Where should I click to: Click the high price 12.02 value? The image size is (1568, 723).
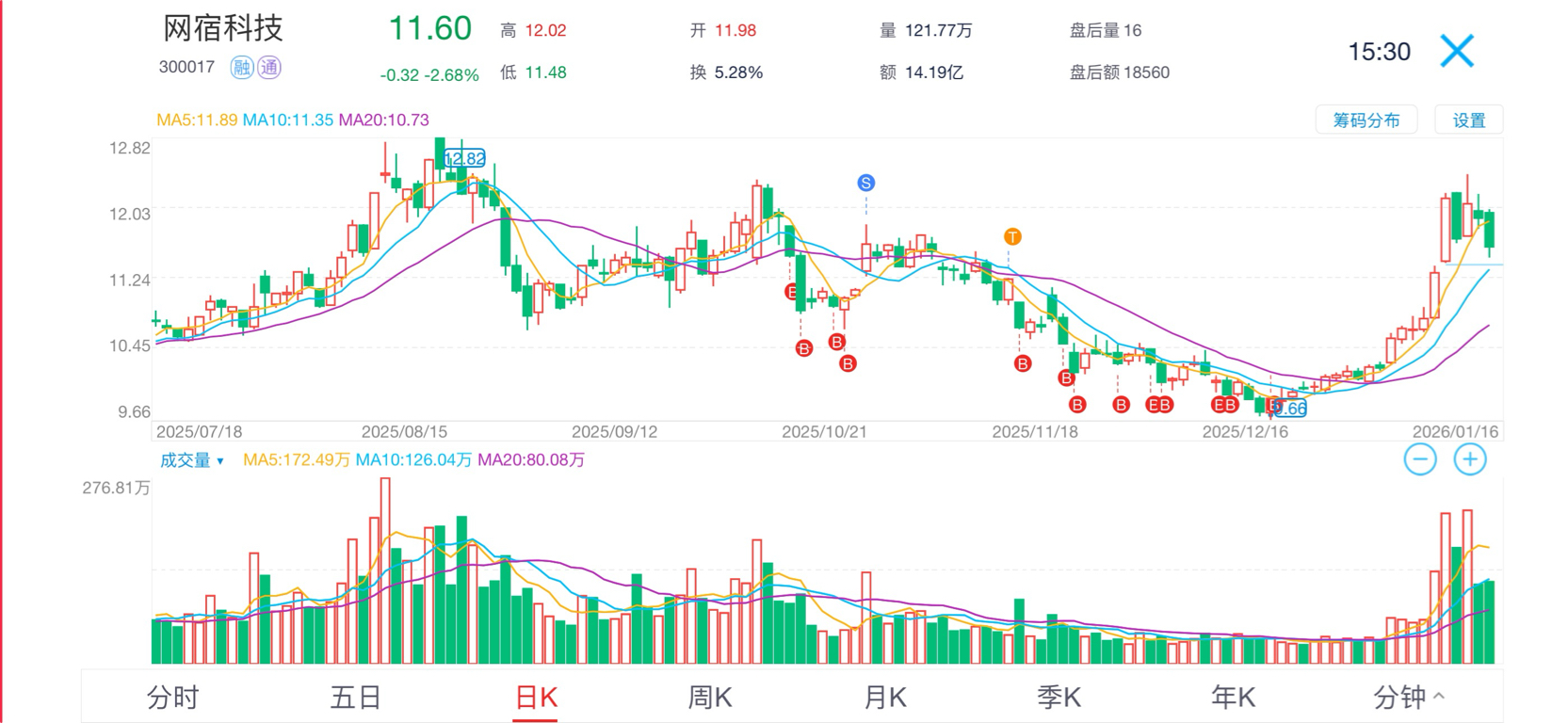[546, 30]
